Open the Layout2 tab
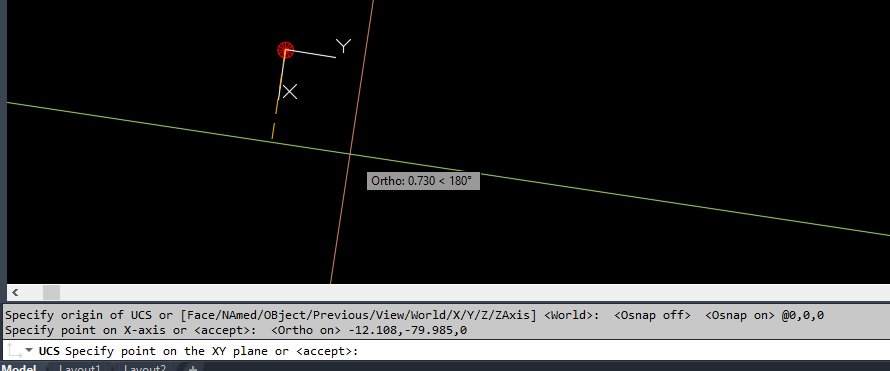The width and height of the screenshot is (890, 371). (x=145, y=368)
